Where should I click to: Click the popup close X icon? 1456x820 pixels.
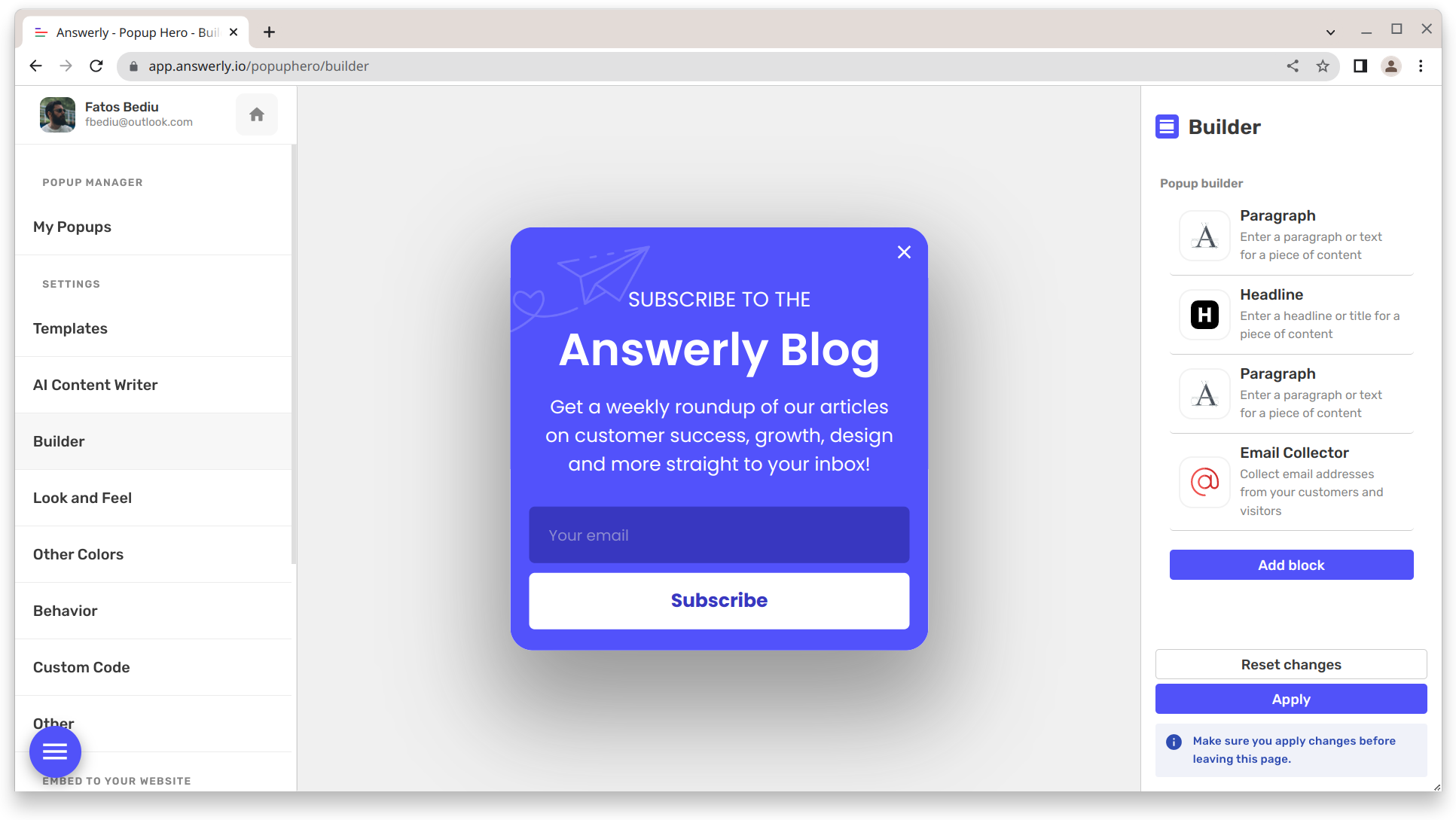click(x=905, y=252)
